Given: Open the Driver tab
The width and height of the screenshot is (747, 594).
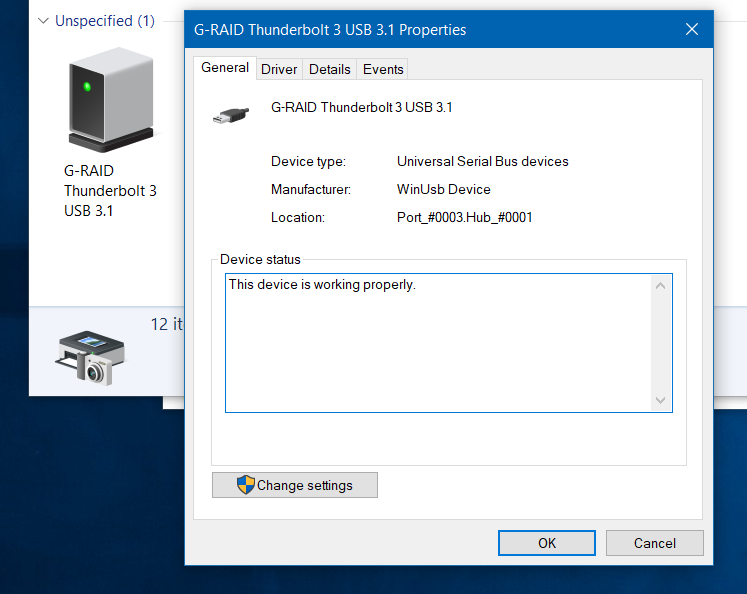Looking at the screenshot, I should click(x=279, y=70).
